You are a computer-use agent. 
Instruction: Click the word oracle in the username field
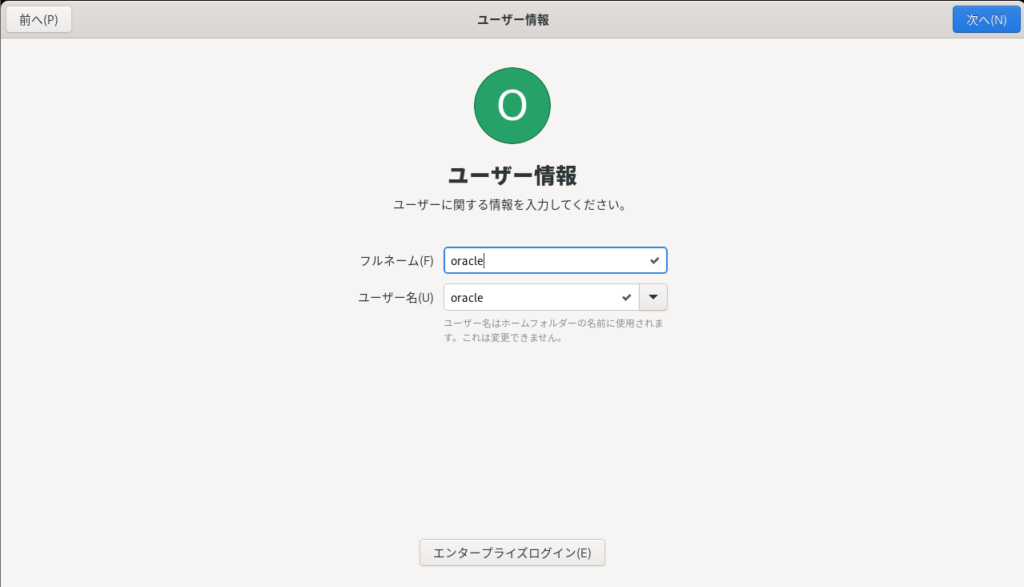point(467,298)
